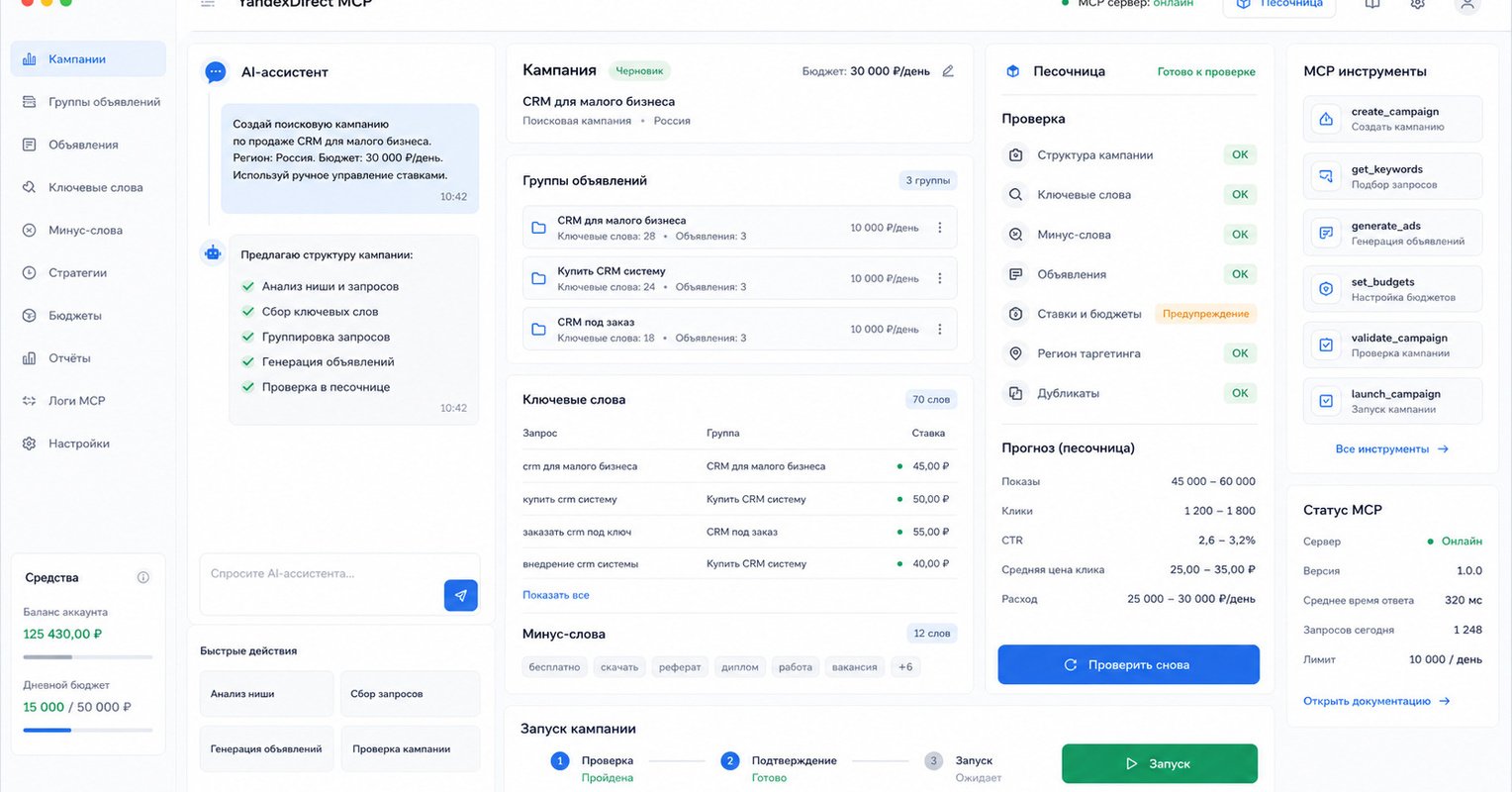The height and width of the screenshot is (792, 1512).
Task: Open the Кампании sidebar section
Action: point(88,59)
